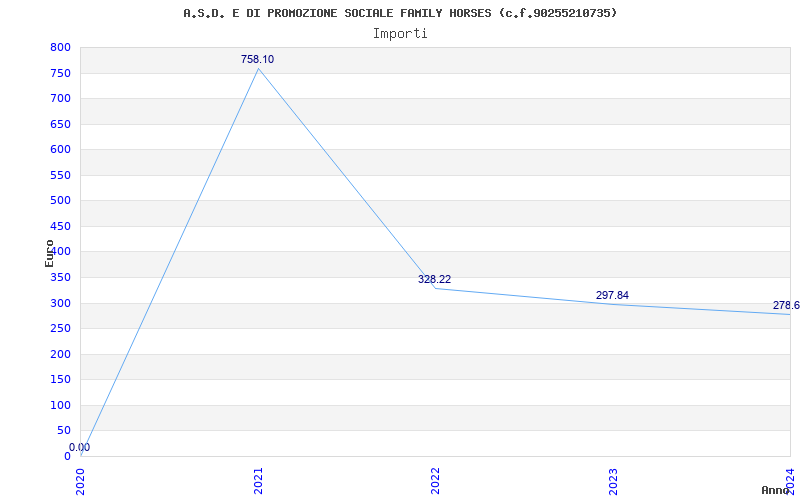The width and height of the screenshot is (800, 500).
Task: Click the 800 y-axis tick label
Action: [60, 47]
